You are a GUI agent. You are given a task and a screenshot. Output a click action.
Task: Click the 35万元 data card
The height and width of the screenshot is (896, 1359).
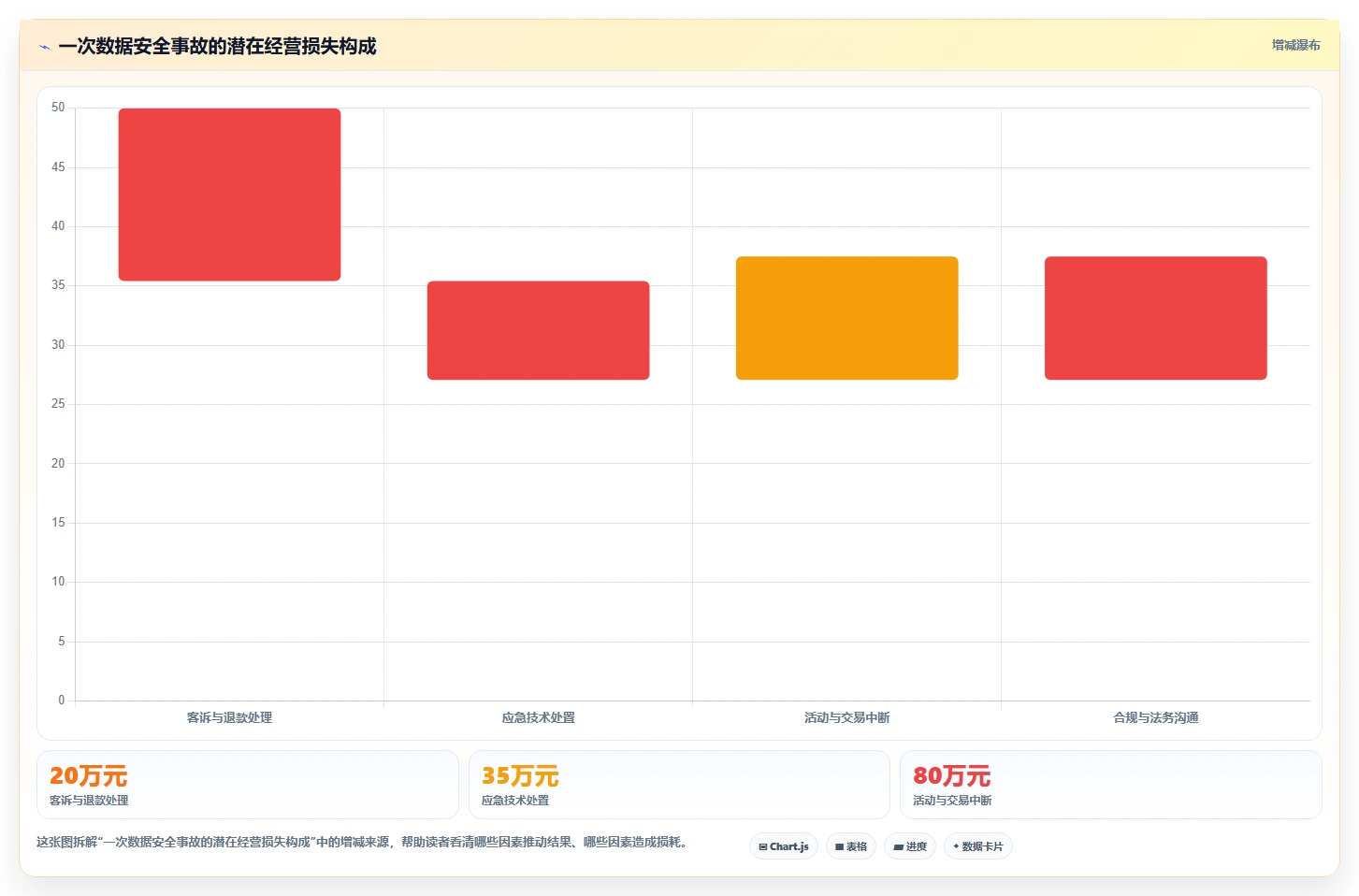point(679,785)
